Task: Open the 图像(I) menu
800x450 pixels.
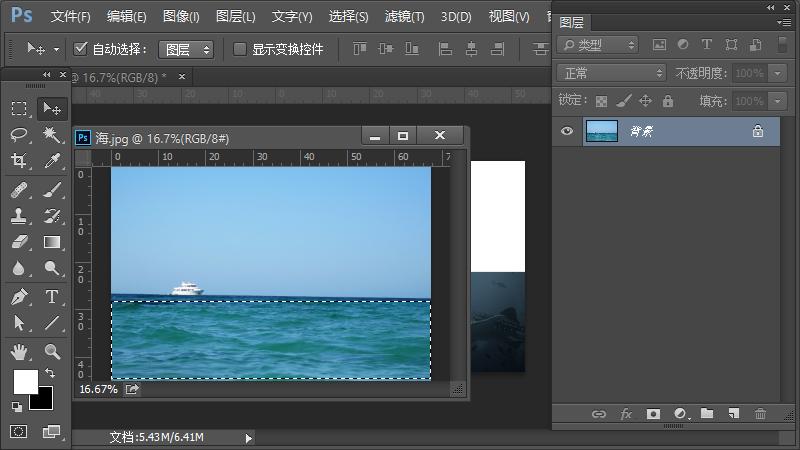Action: click(x=181, y=16)
